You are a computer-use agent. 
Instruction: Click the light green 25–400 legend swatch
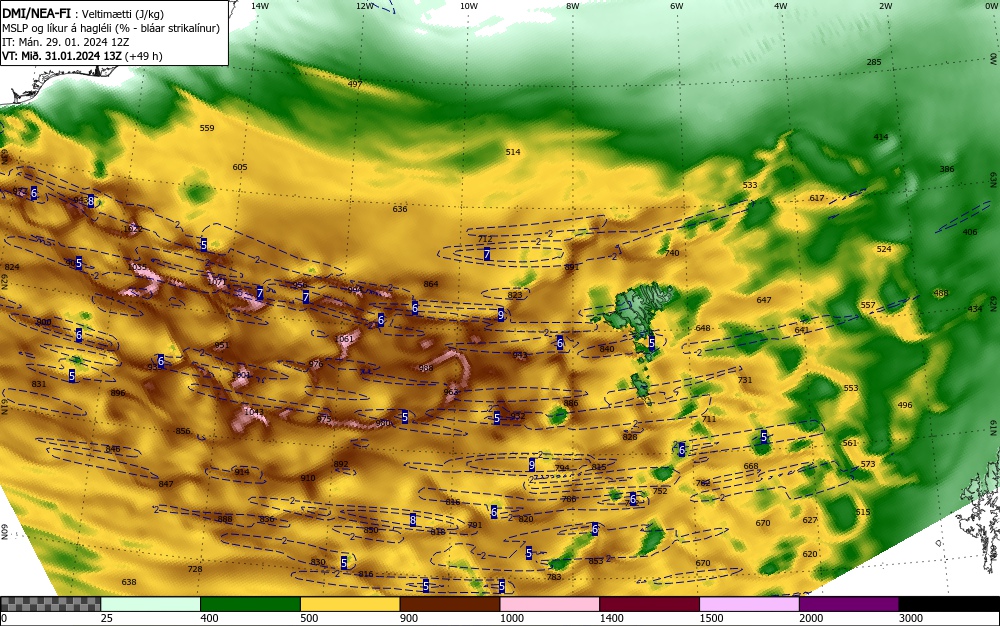pos(150,604)
